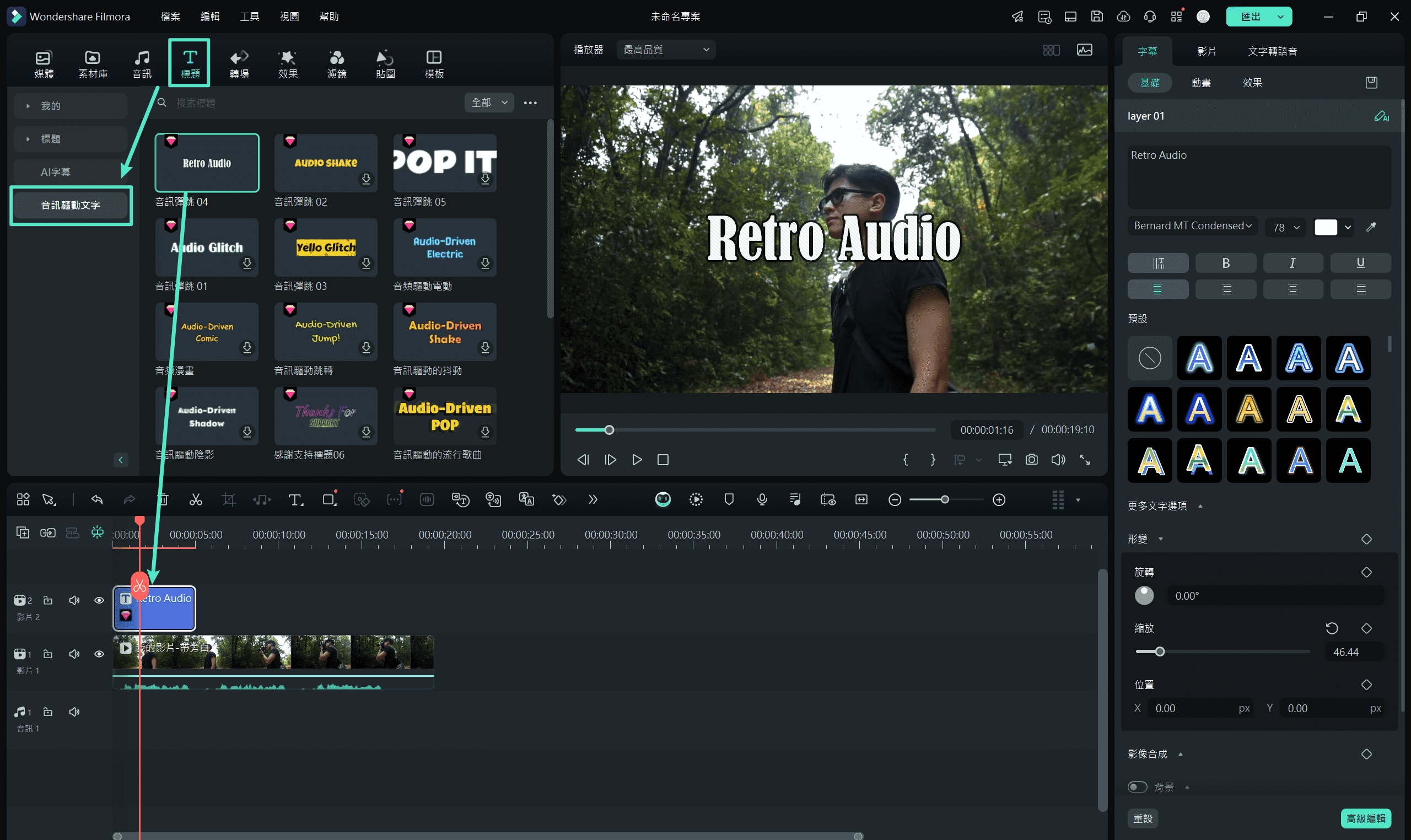Open the 媒體 media panel

point(44,63)
